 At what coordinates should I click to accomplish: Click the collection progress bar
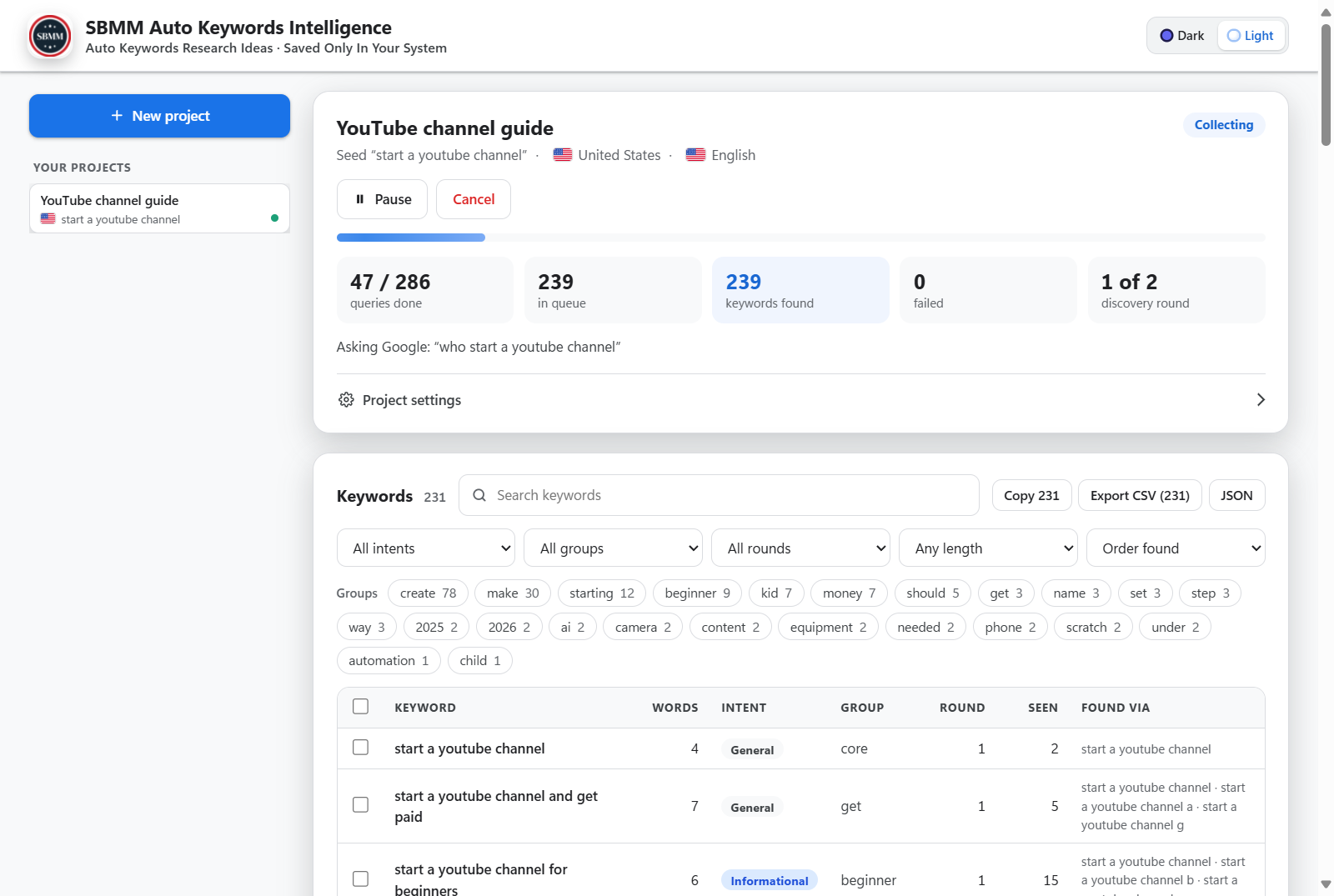pyautogui.click(x=800, y=238)
